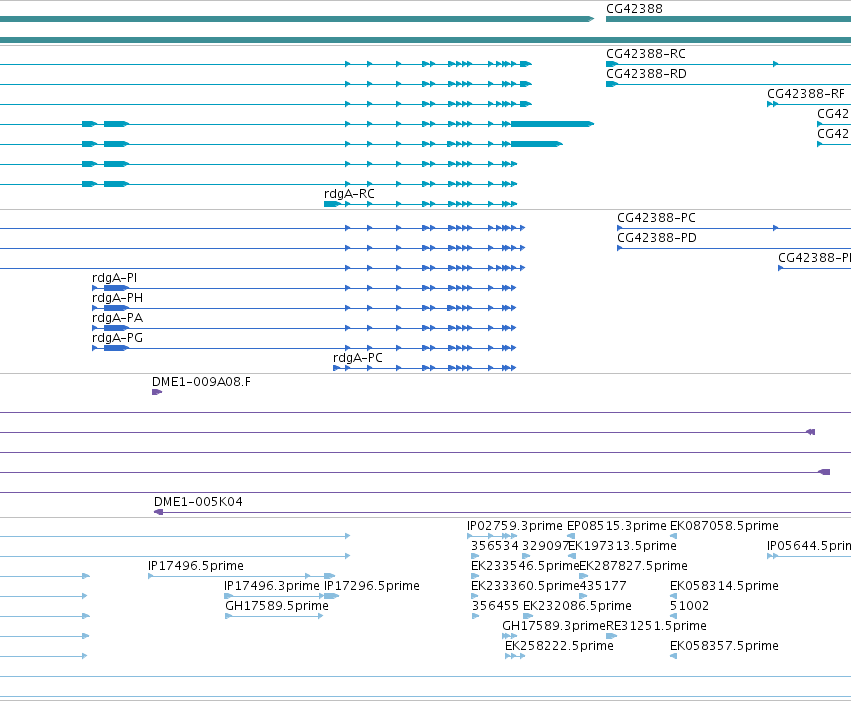Click the DME1-005K04 feature label
Screen dimensions: 851x701
[x=198, y=502]
